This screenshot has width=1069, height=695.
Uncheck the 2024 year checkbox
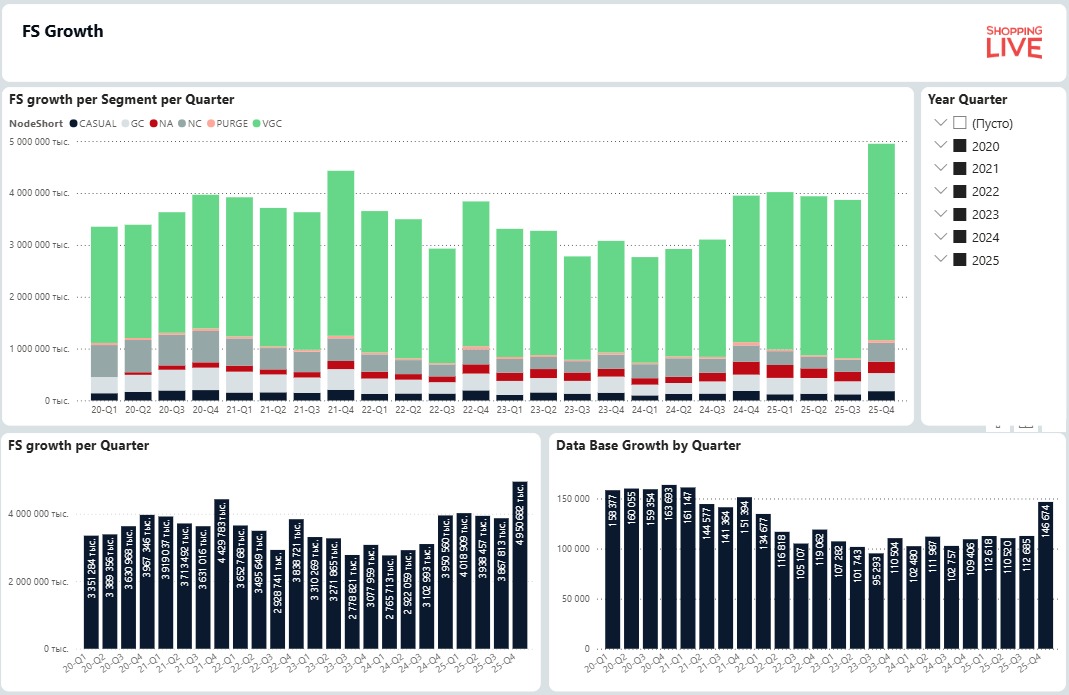960,237
